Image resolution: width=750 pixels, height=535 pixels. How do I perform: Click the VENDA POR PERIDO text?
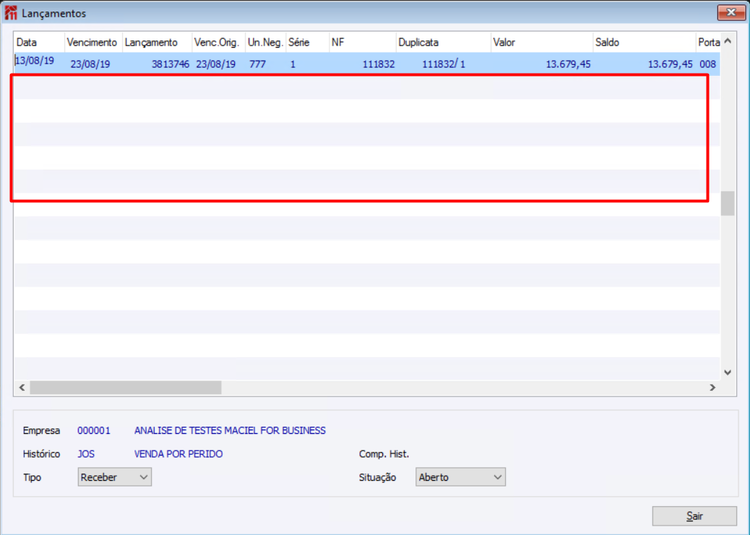point(178,454)
